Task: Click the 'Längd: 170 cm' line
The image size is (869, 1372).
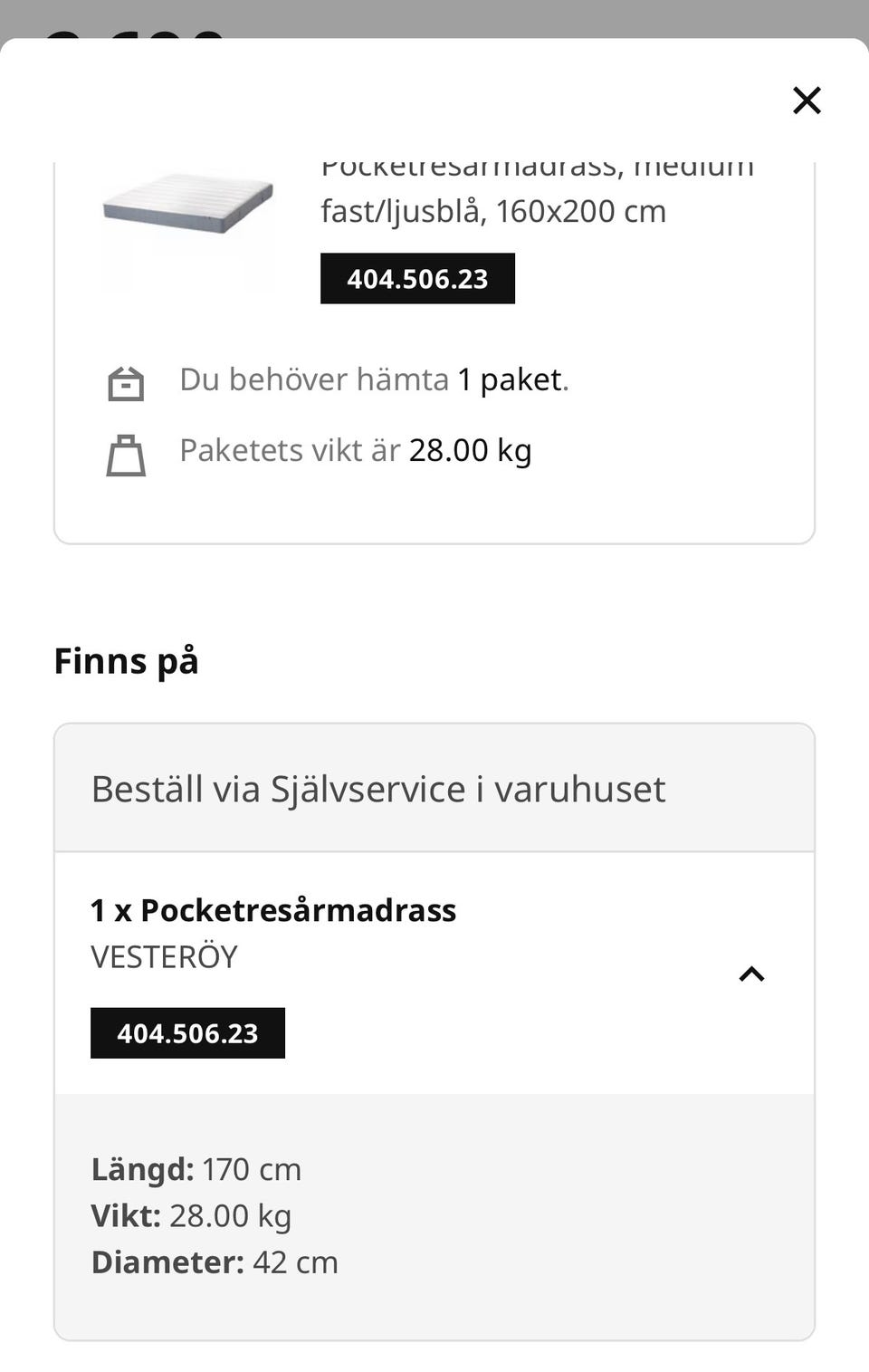Action: pyautogui.click(x=196, y=1169)
